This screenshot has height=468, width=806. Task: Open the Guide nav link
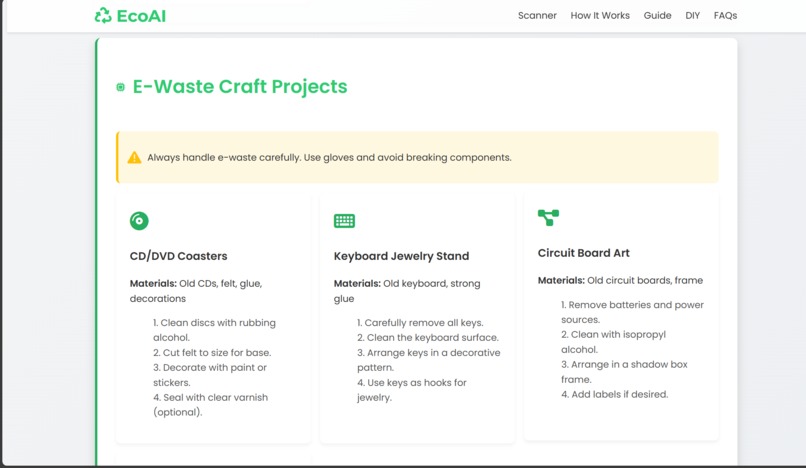657,15
